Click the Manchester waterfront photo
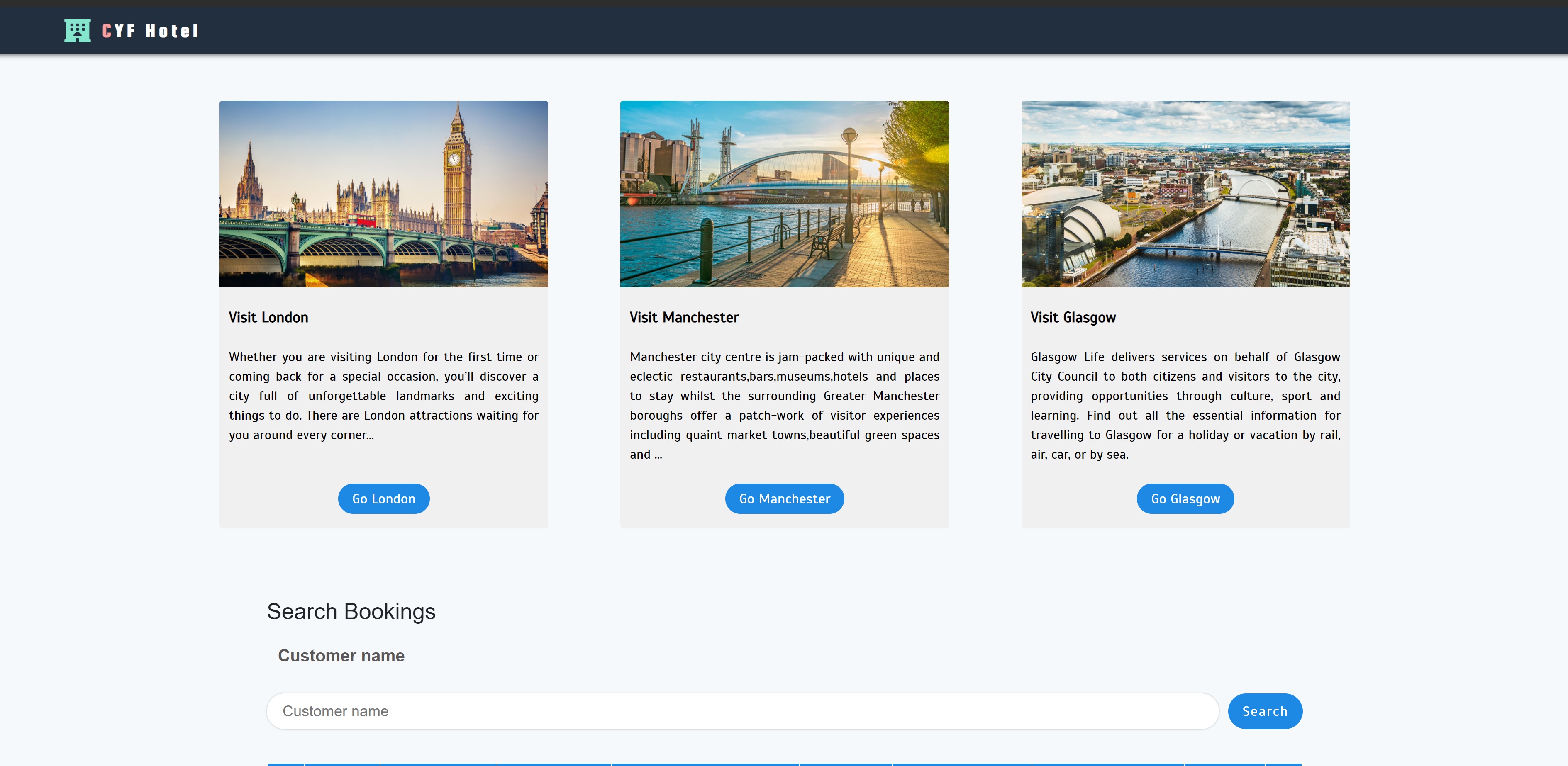The width and height of the screenshot is (1568, 766). click(784, 194)
